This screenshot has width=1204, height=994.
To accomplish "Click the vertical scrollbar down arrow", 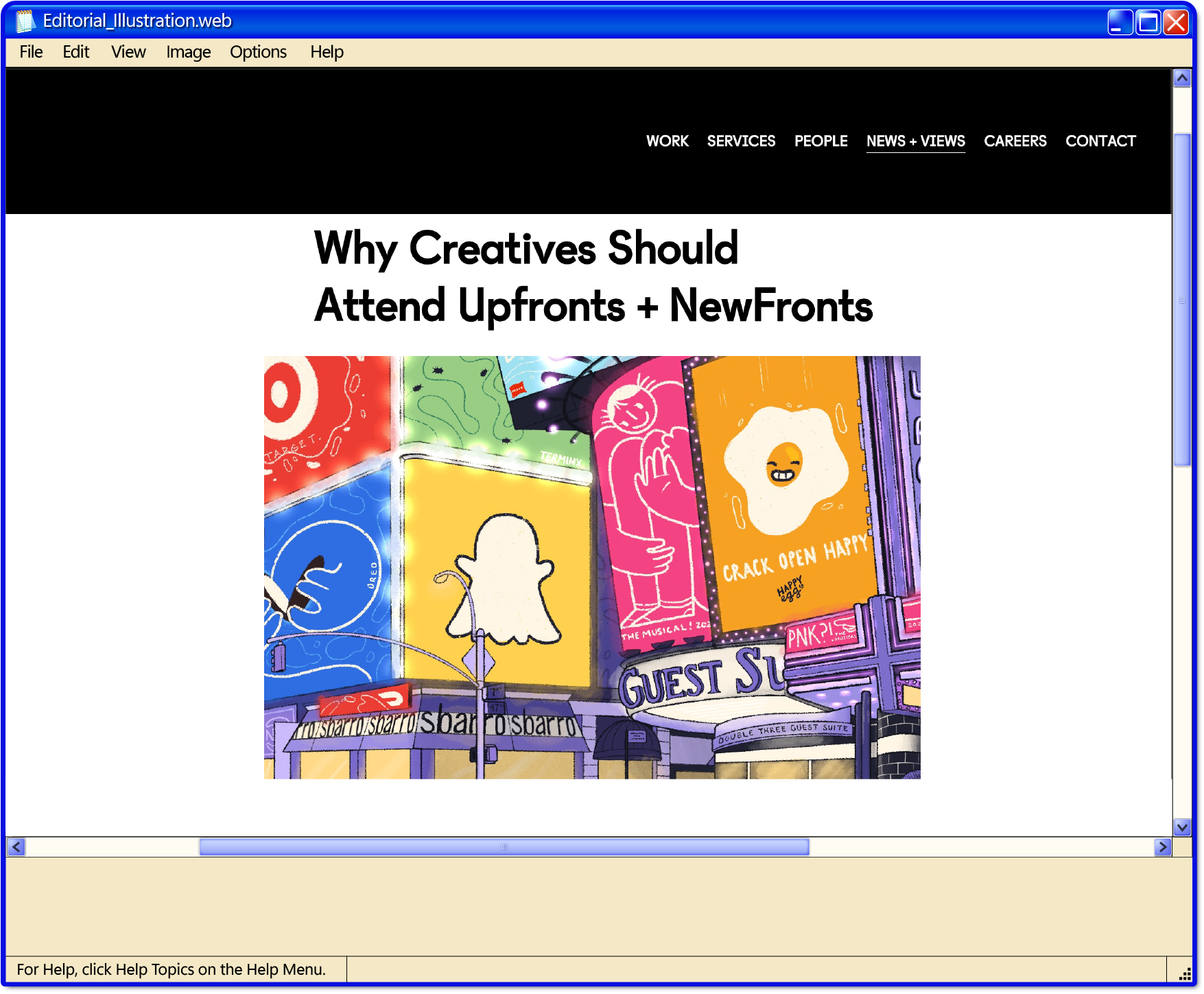I will point(1181,827).
